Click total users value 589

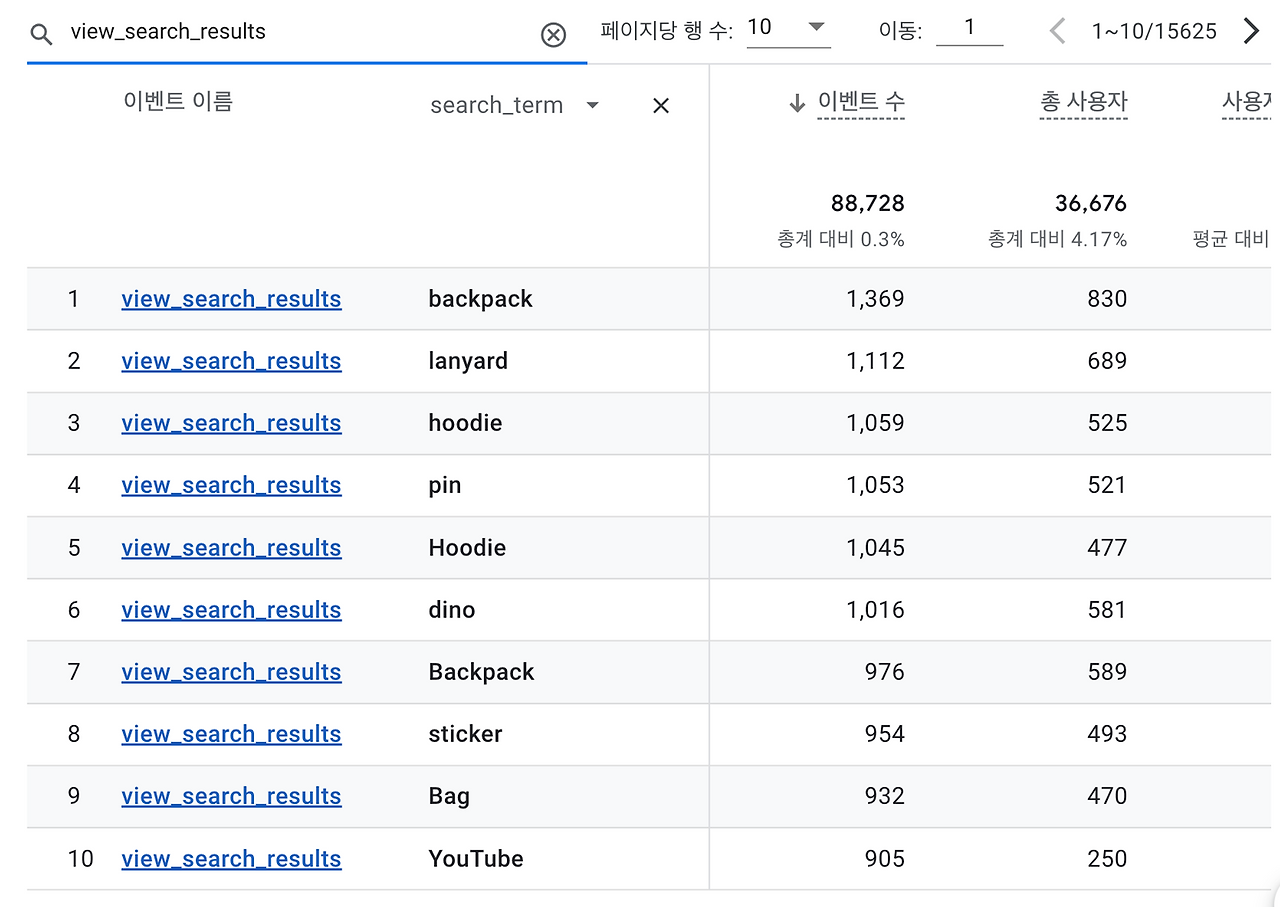point(1107,672)
